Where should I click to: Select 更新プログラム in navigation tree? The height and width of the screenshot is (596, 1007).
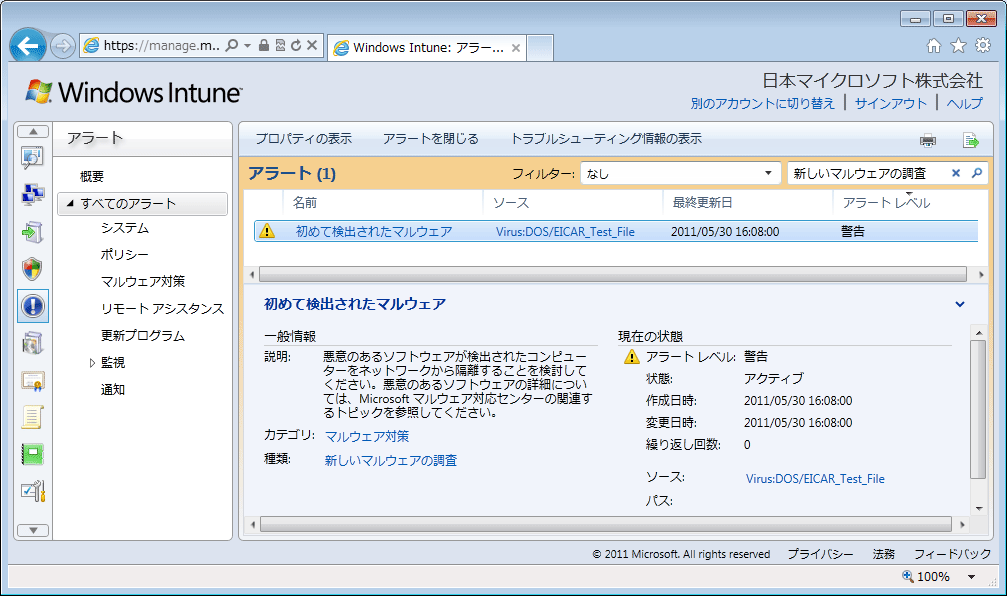tap(143, 335)
